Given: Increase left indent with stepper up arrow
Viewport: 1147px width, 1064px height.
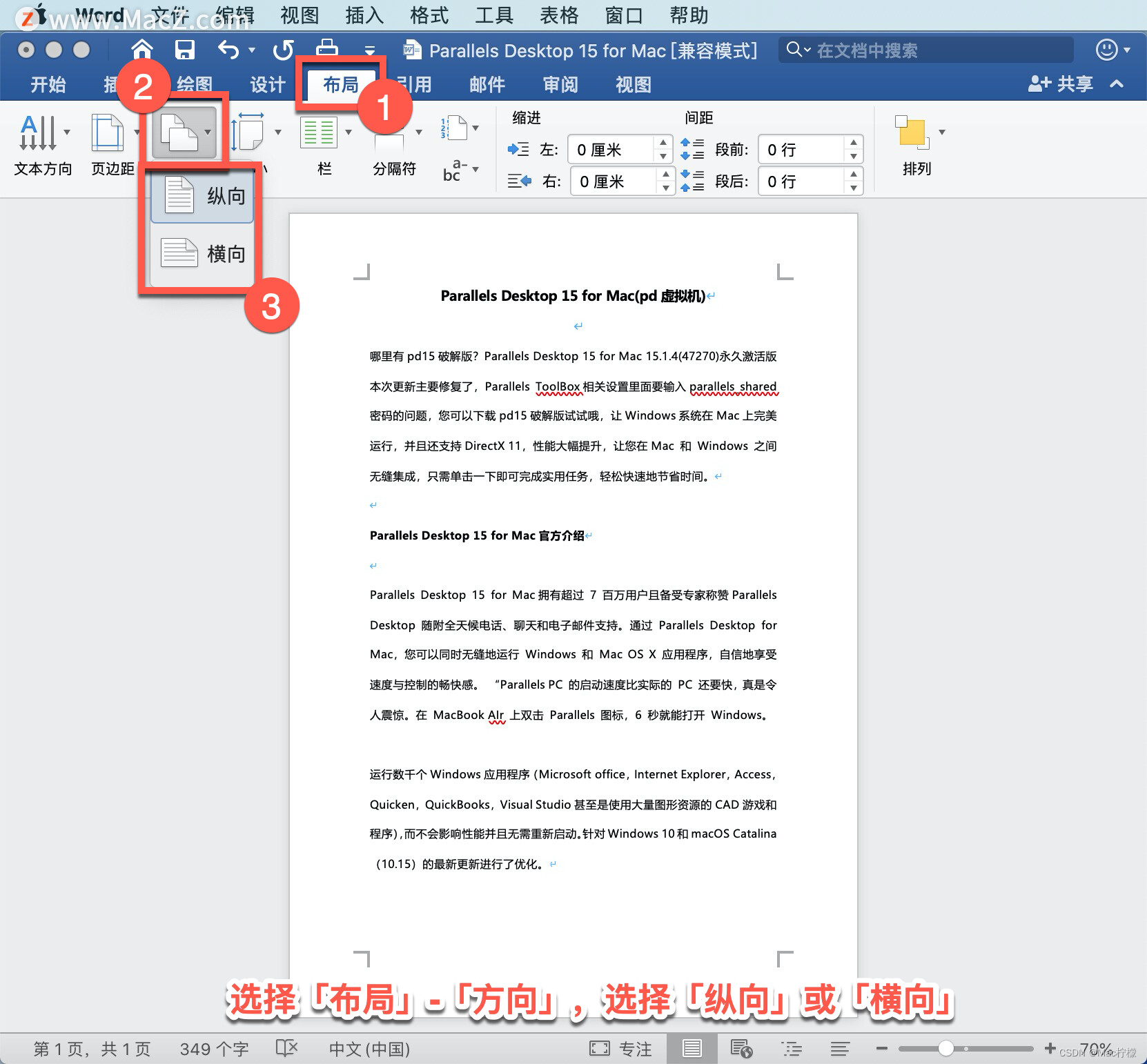Looking at the screenshot, I should pyautogui.click(x=663, y=142).
